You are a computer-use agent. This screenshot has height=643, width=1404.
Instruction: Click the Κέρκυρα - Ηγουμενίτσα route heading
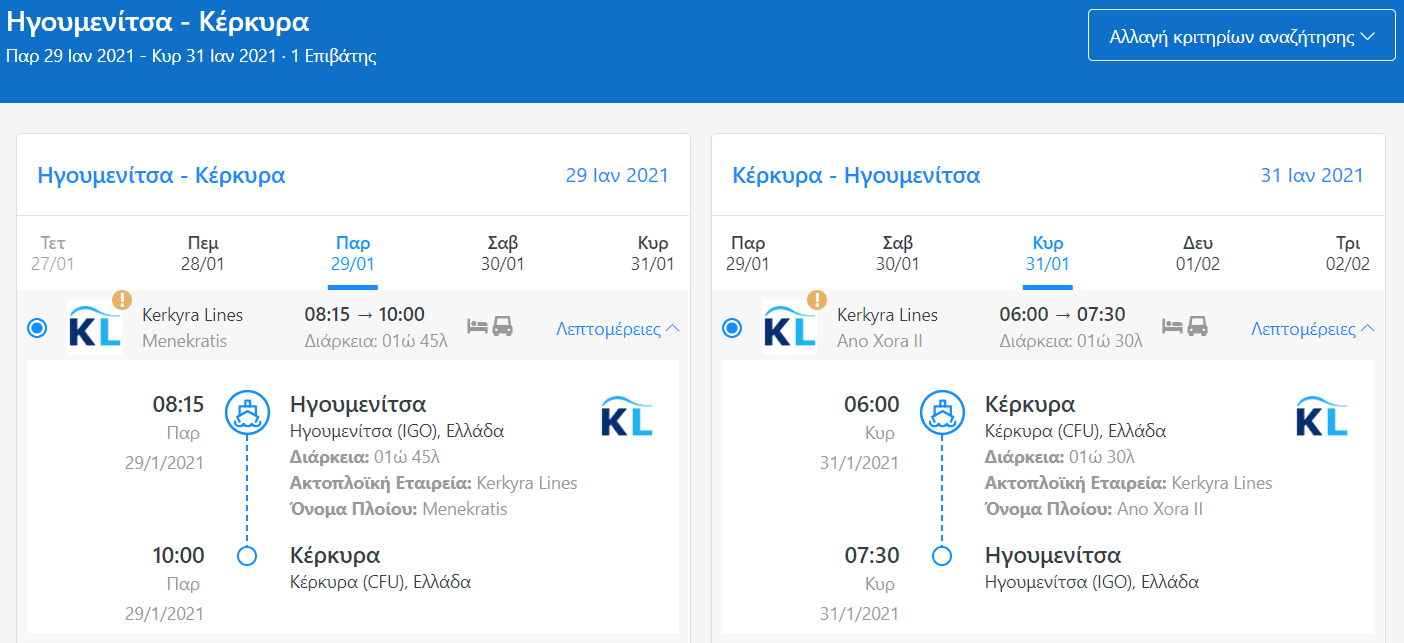pyautogui.click(x=856, y=176)
